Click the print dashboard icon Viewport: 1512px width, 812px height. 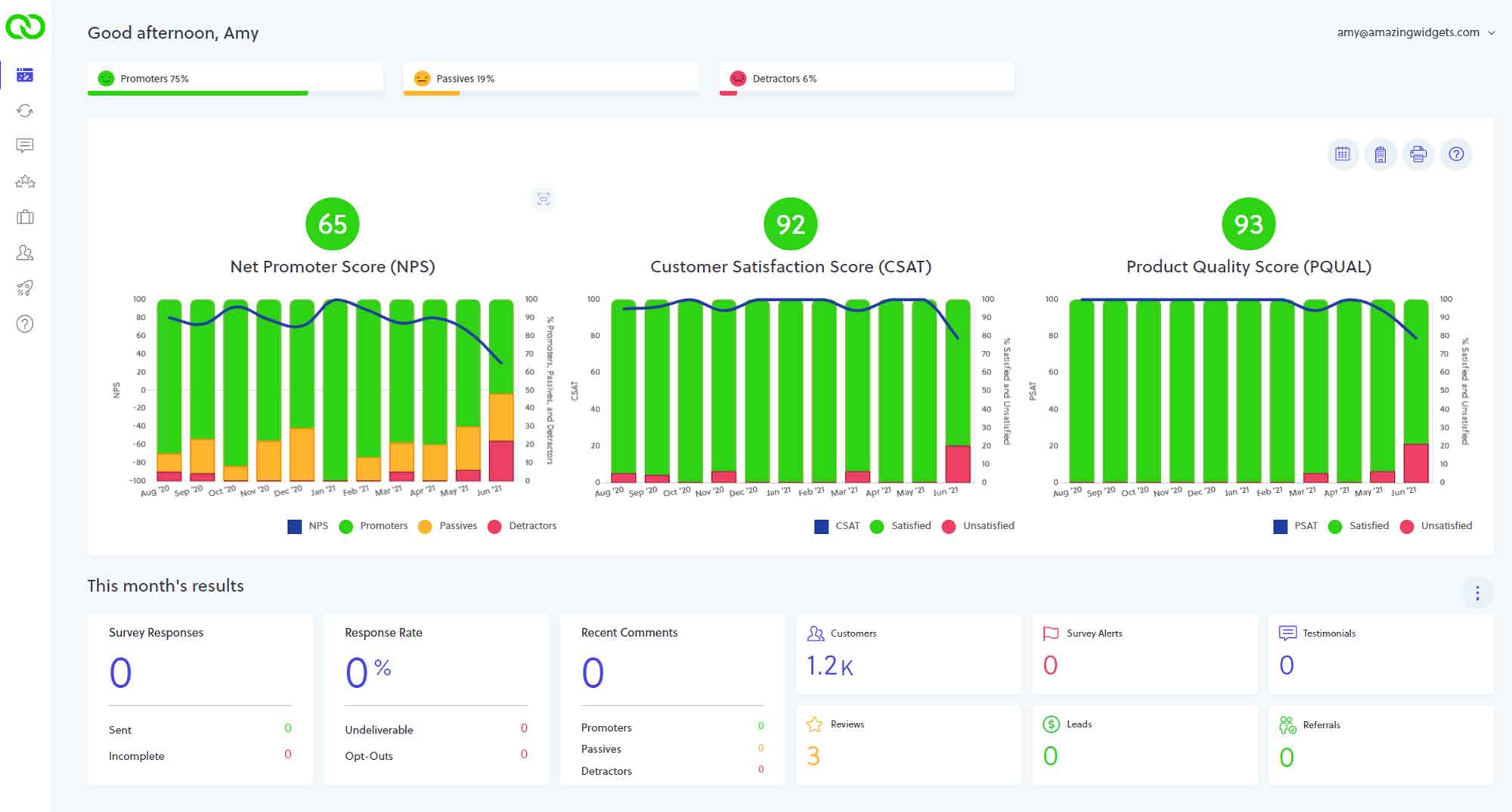1418,154
